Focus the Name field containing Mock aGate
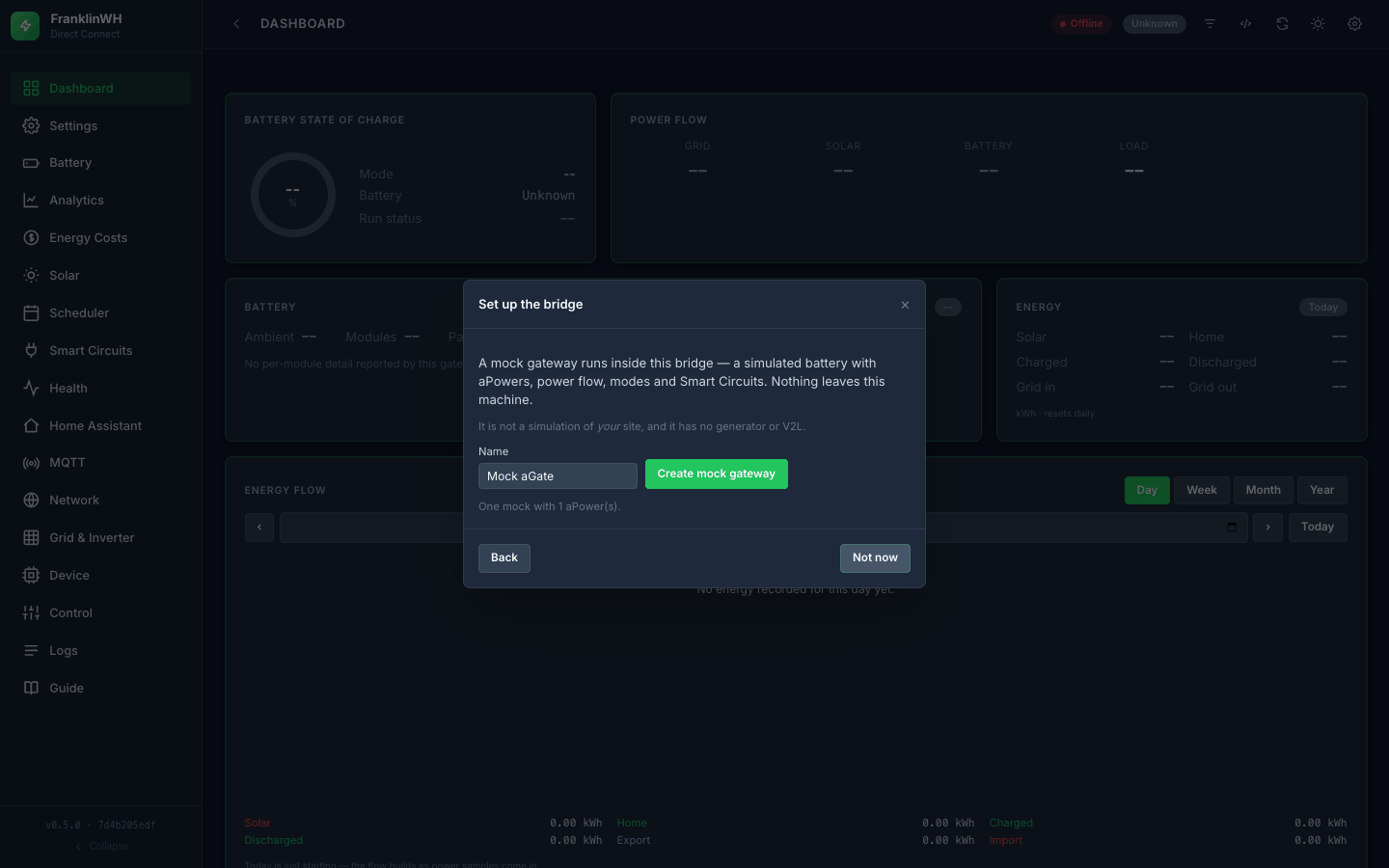 558,476
